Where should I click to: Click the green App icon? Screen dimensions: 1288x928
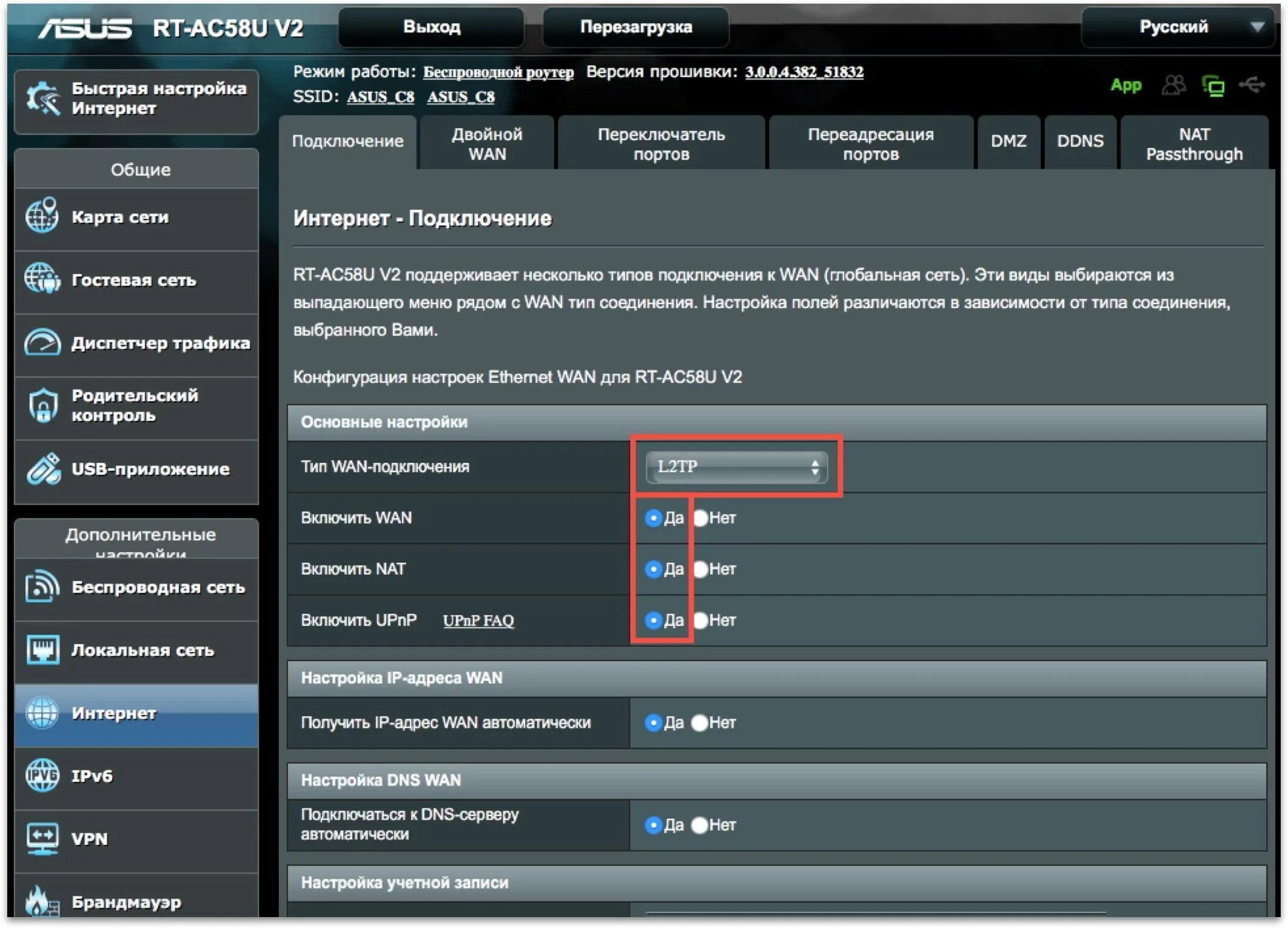1125,86
